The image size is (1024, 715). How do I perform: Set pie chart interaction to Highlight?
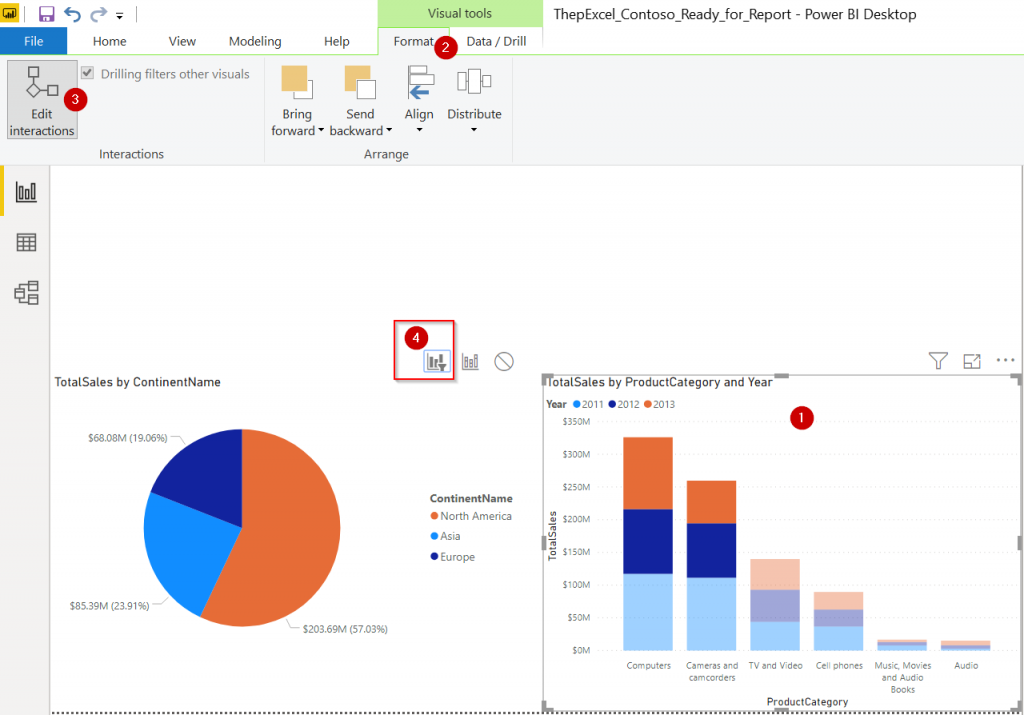470,361
